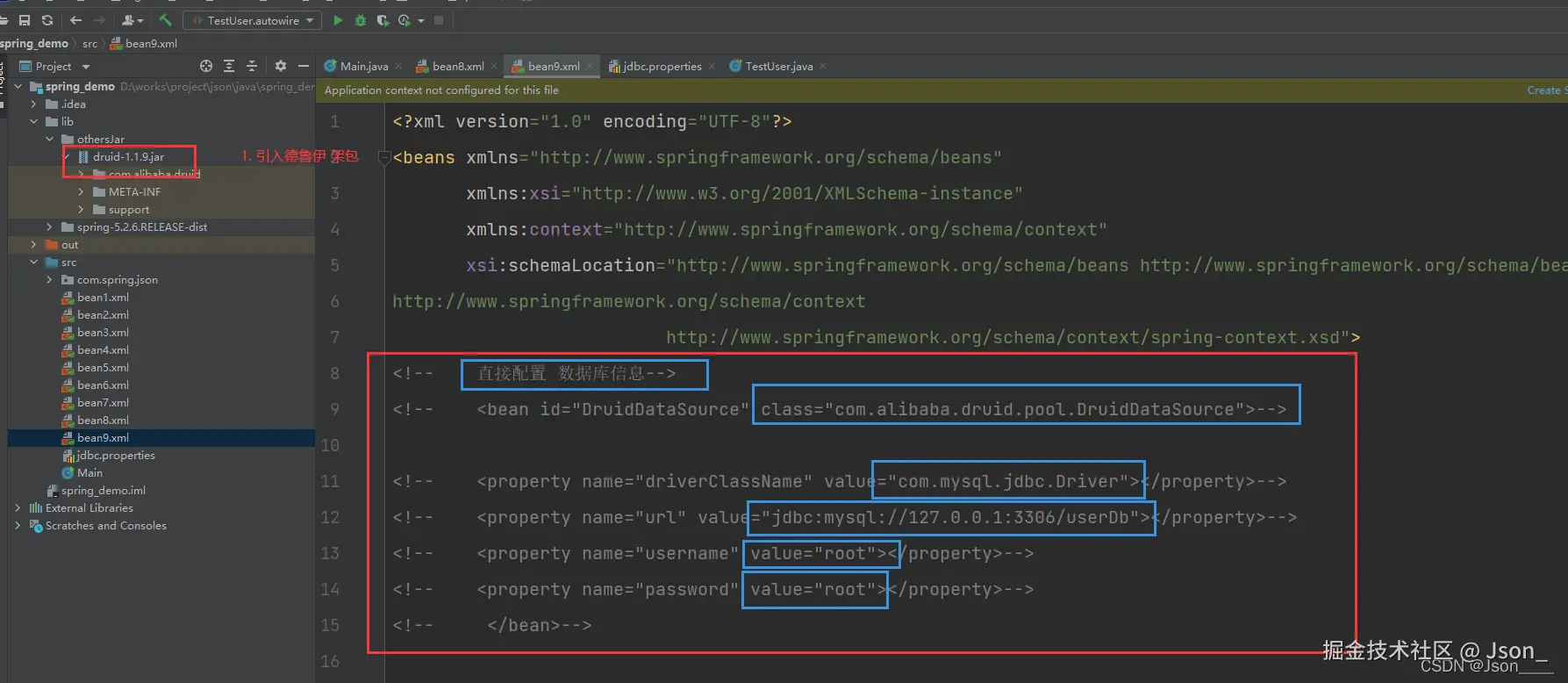Image resolution: width=1568 pixels, height=683 pixels.
Task: Collapse the othersJar folder
Action: tap(50, 139)
